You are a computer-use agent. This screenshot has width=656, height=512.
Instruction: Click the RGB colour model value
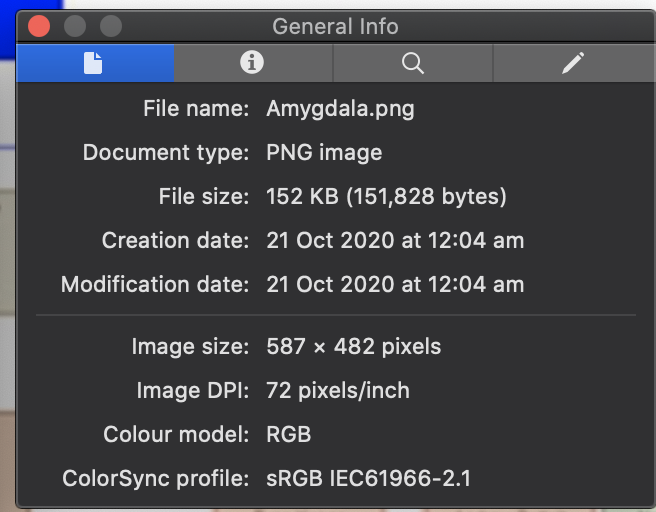point(289,434)
